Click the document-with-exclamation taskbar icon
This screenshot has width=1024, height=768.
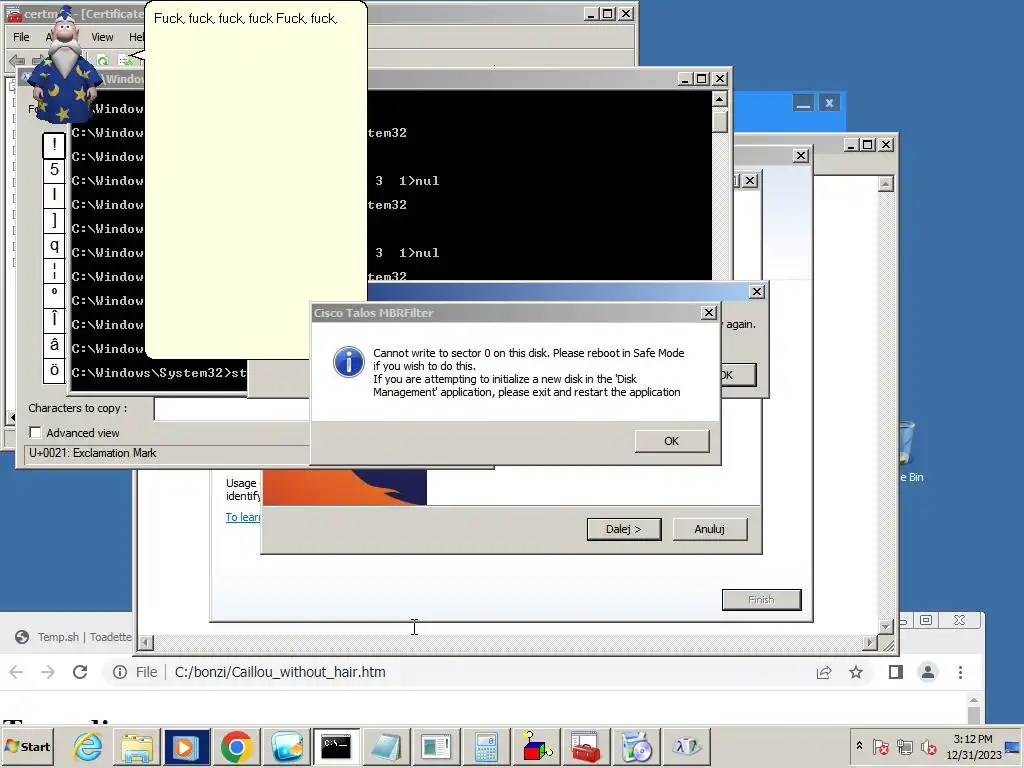436,746
